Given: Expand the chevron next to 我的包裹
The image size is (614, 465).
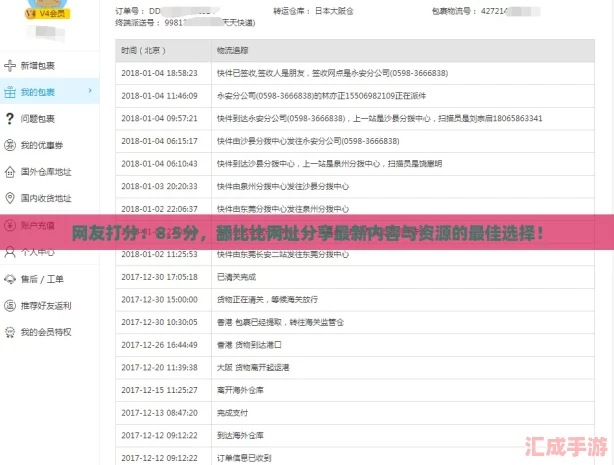Looking at the screenshot, I should (90, 91).
